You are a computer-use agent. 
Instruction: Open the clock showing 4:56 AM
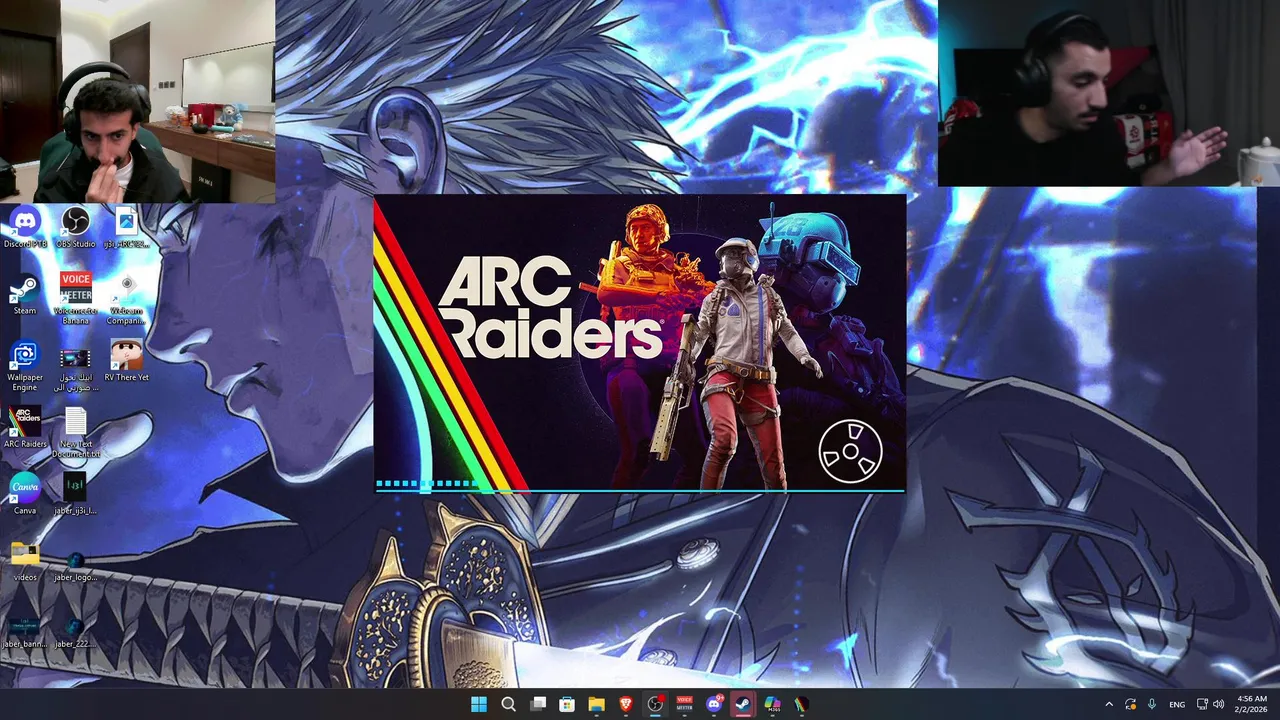tap(1252, 704)
